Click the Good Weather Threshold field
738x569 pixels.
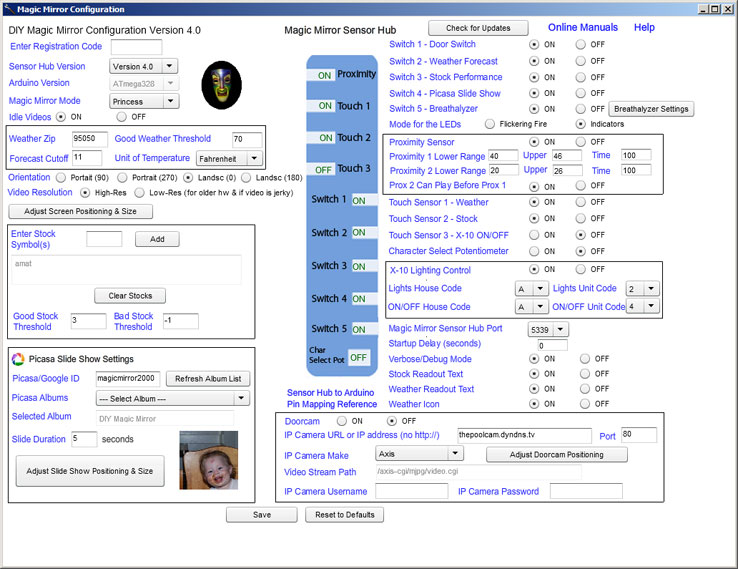point(247,139)
